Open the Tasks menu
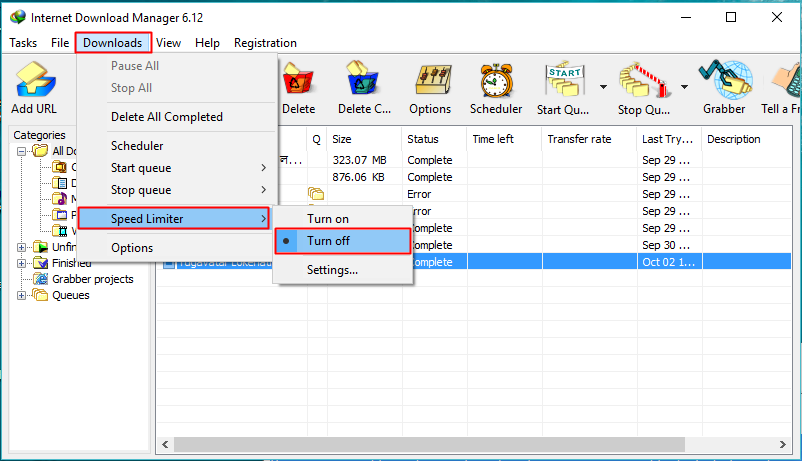This screenshot has width=802, height=461. [x=23, y=43]
